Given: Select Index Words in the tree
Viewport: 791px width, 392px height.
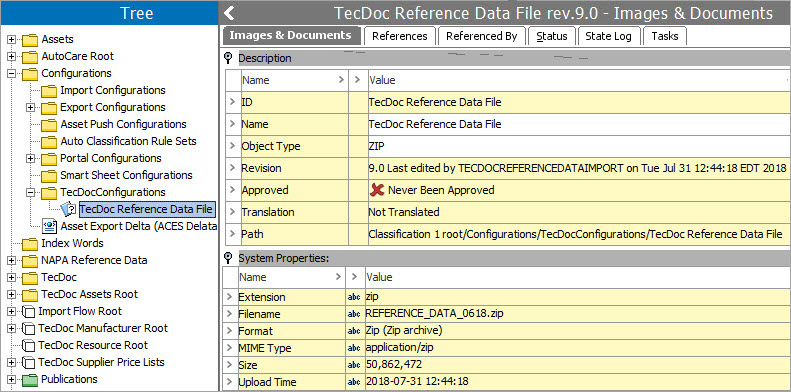Looking at the screenshot, I should pyautogui.click(x=72, y=243).
